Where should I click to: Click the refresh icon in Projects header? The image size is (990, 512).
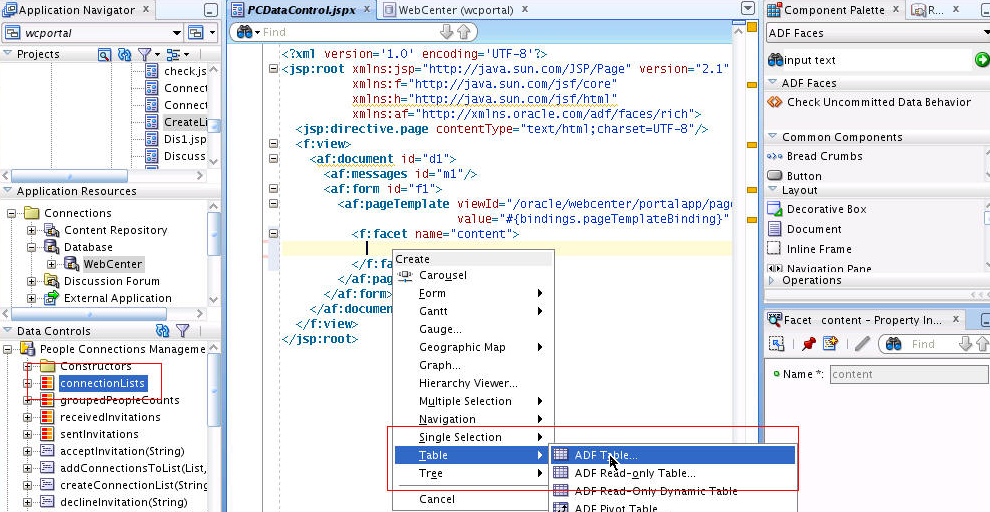(x=124, y=55)
